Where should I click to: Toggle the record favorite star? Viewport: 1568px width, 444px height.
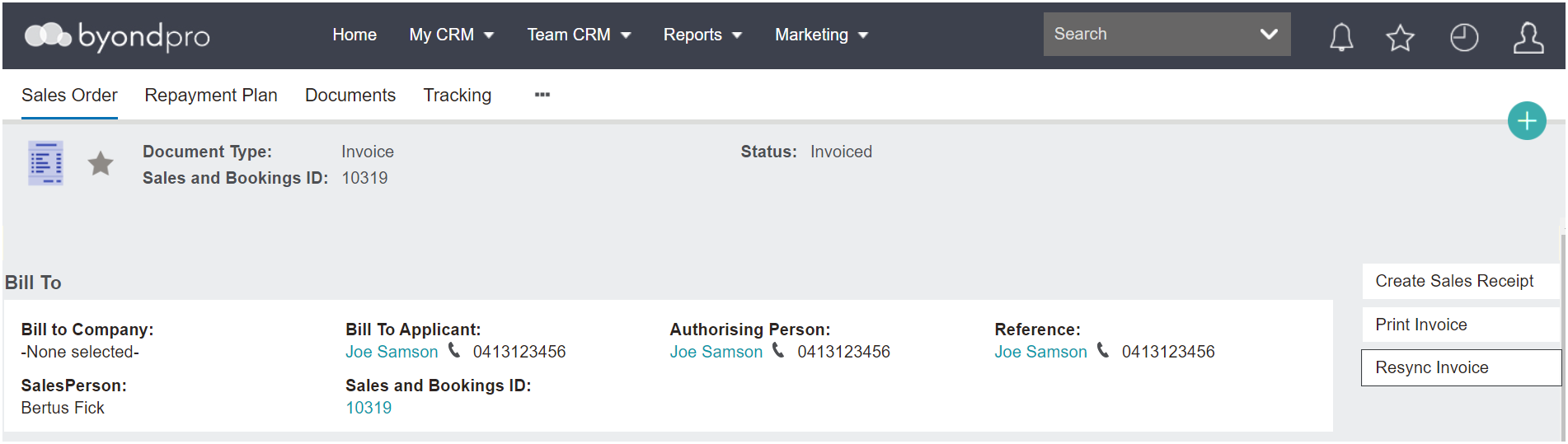(101, 164)
